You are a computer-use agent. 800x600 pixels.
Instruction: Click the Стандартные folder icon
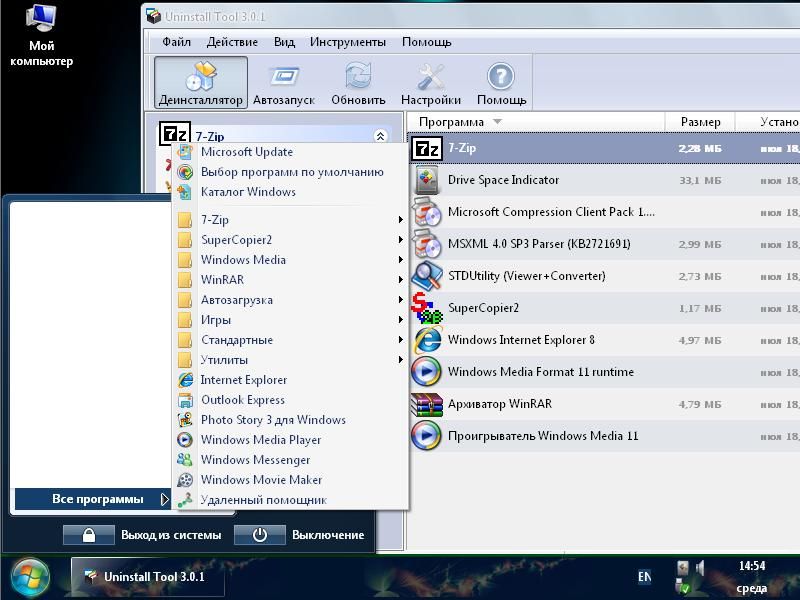[185, 340]
